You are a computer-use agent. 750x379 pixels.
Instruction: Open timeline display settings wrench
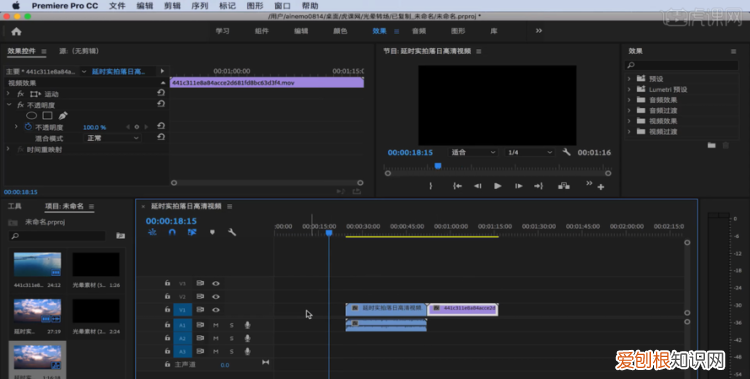(x=232, y=232)
